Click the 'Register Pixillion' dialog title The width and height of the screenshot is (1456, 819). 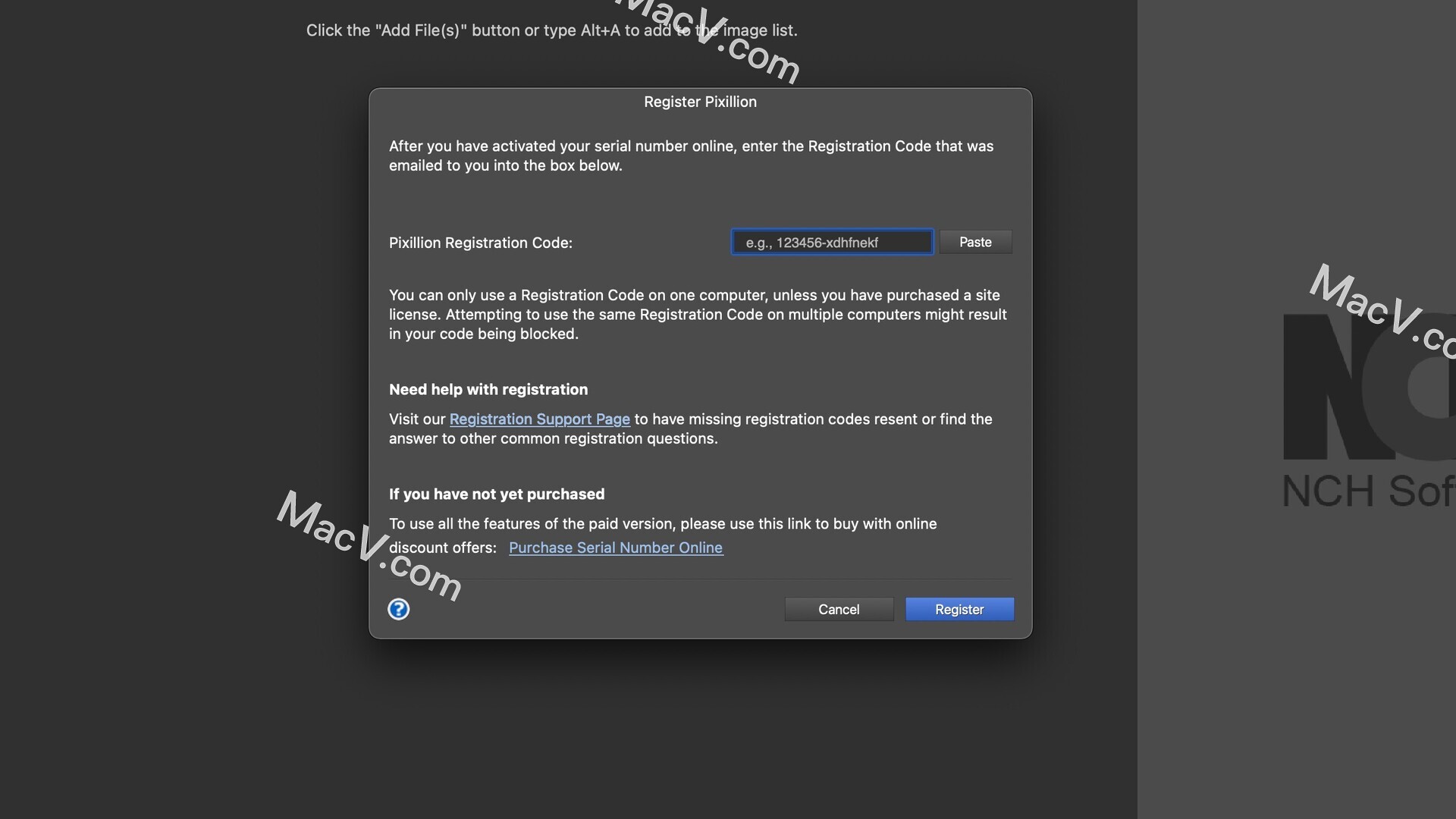point(700,102)
